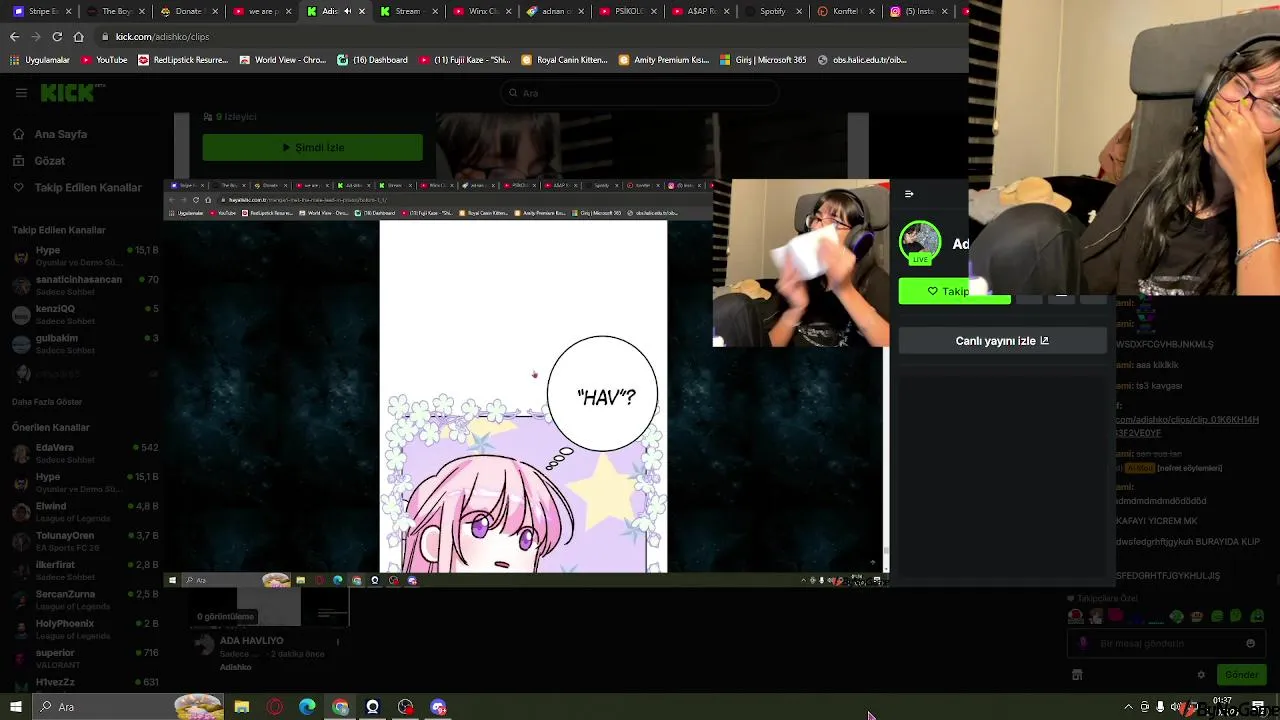The image size is (1280, 720).
Task: Open Takip Edilen Kanallar sidebar item
Action: pyautogui.click(x=88, y=188)
